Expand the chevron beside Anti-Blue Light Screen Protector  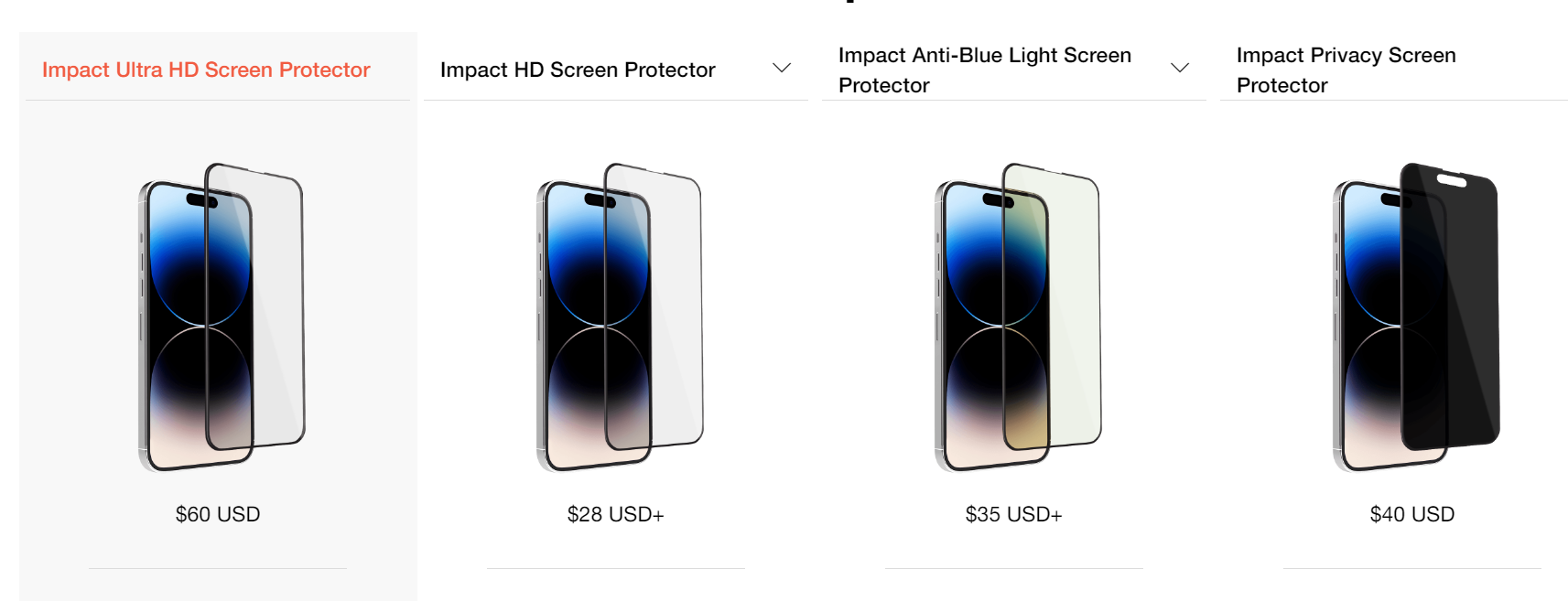1180,68
